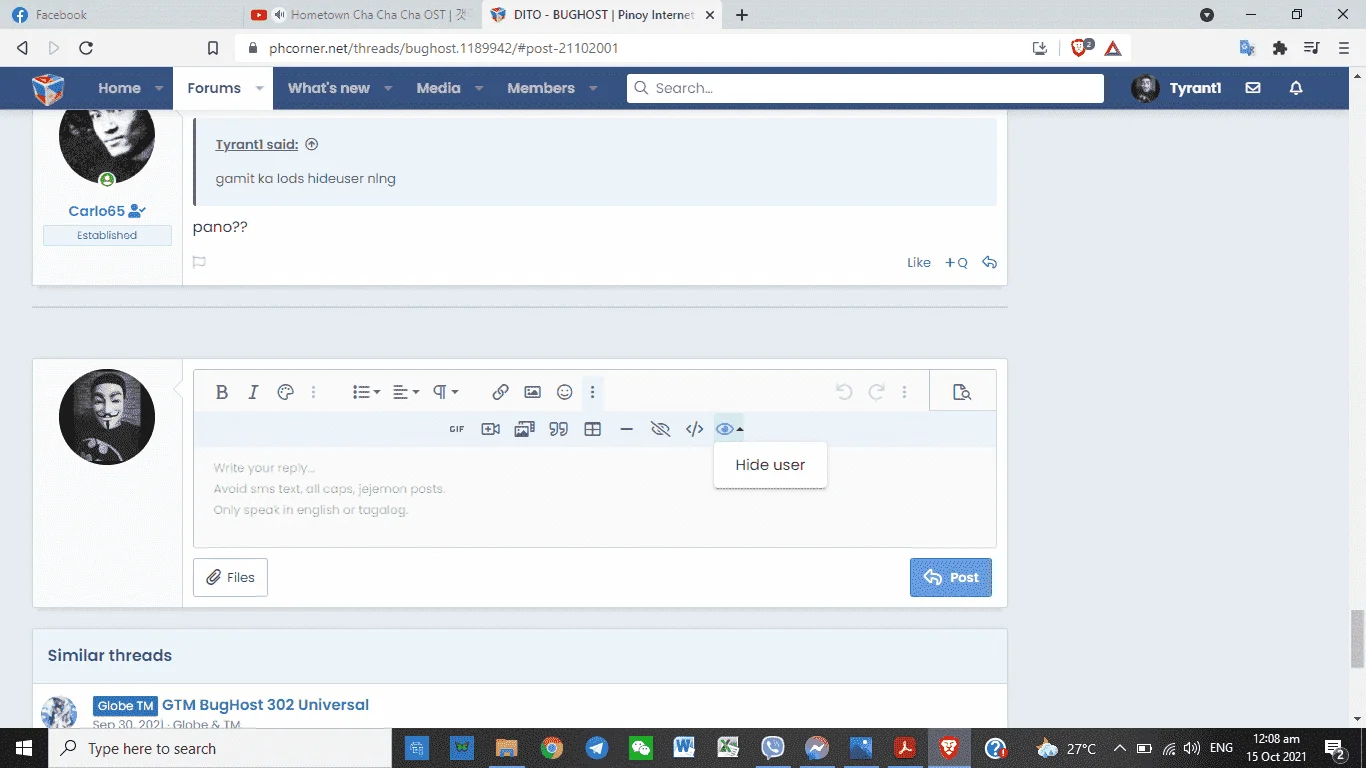Bookmark this page in the address bar
1366x768 pixels.
(212, 48)
